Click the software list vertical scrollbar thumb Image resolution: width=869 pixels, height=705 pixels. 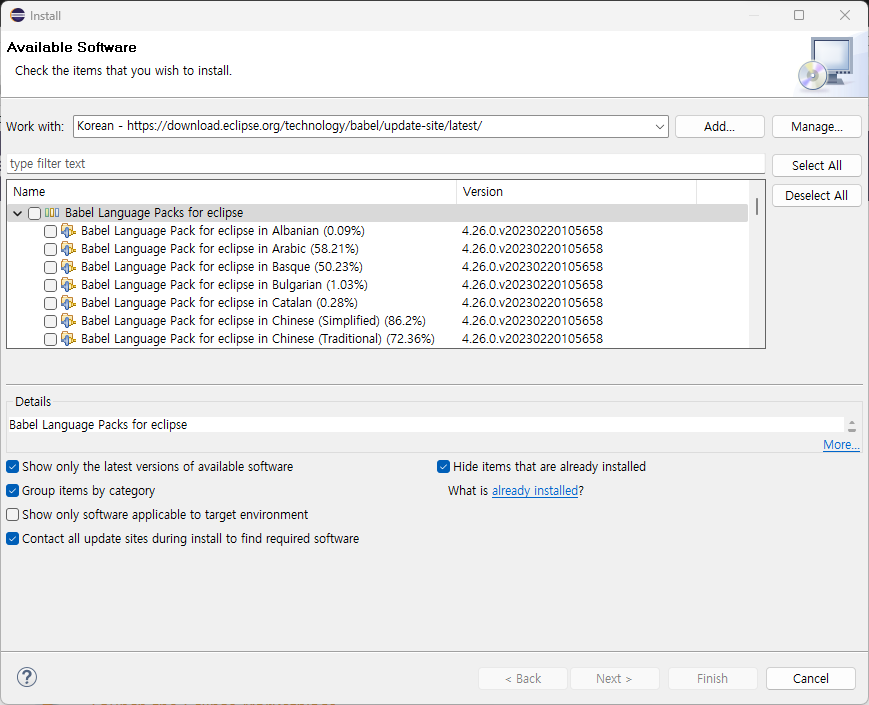tap(756, 207)
